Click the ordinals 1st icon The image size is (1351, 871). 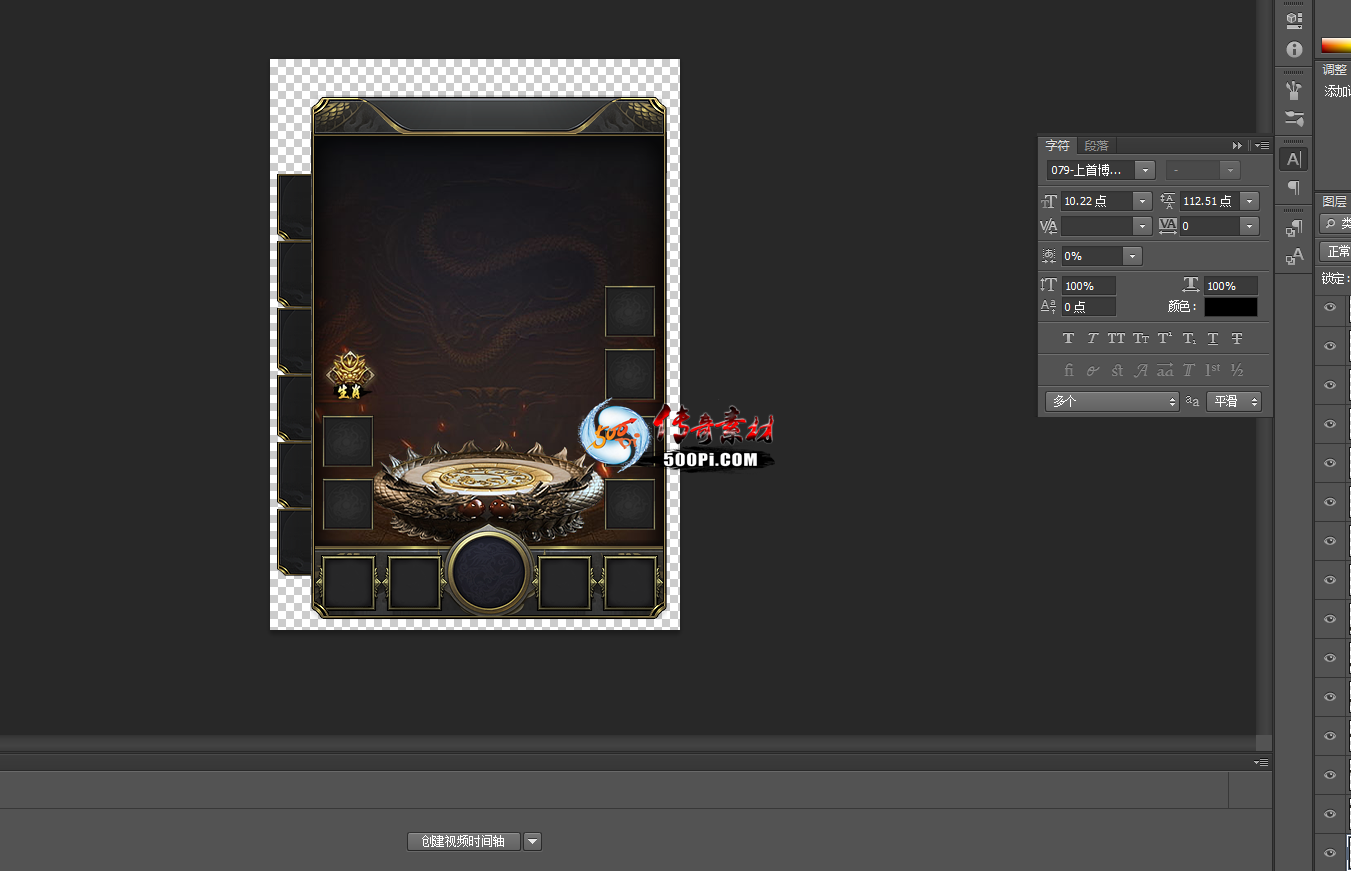[x=1213, y=370]
